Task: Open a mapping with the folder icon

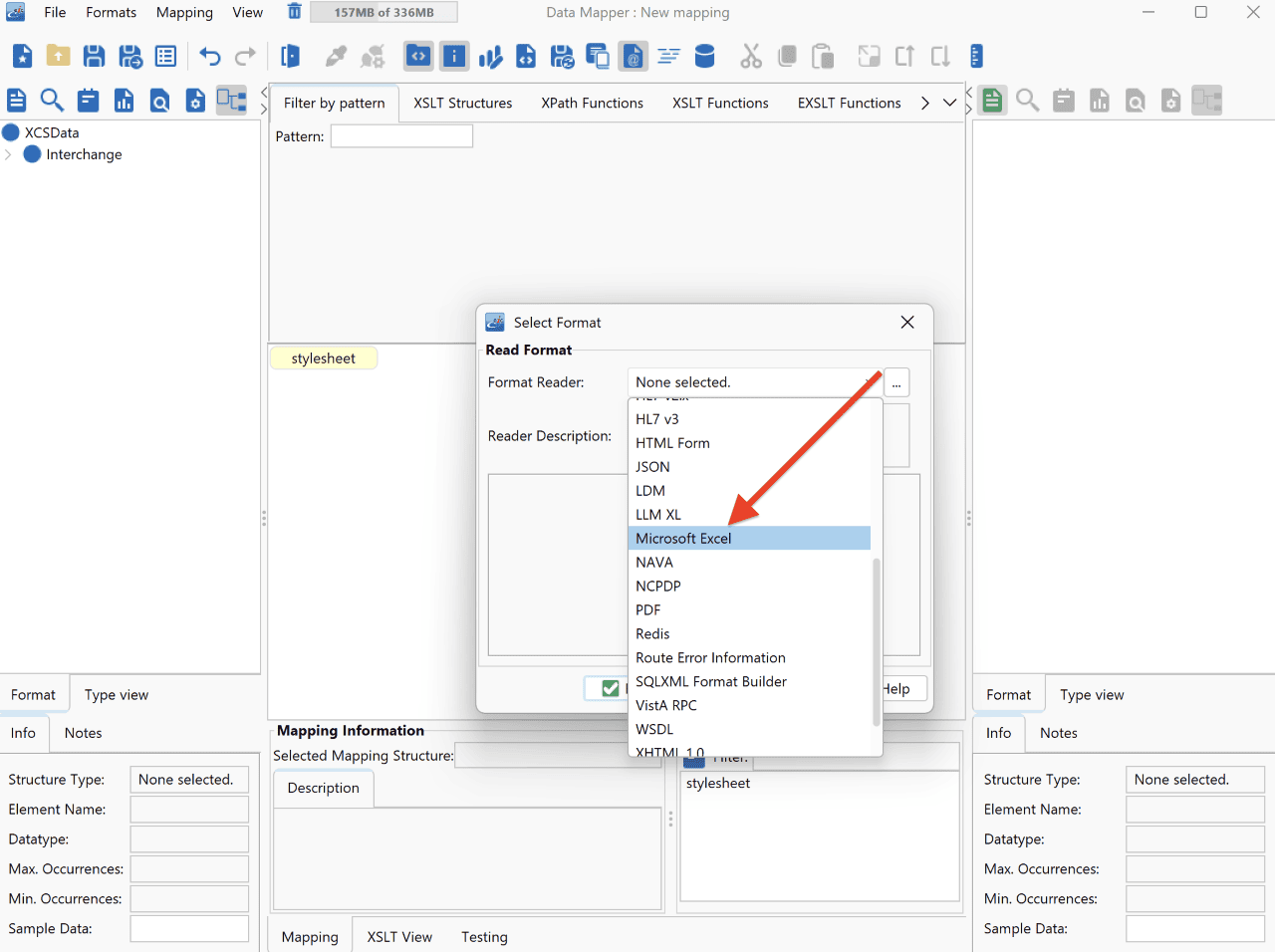Action: pos(59,56)
